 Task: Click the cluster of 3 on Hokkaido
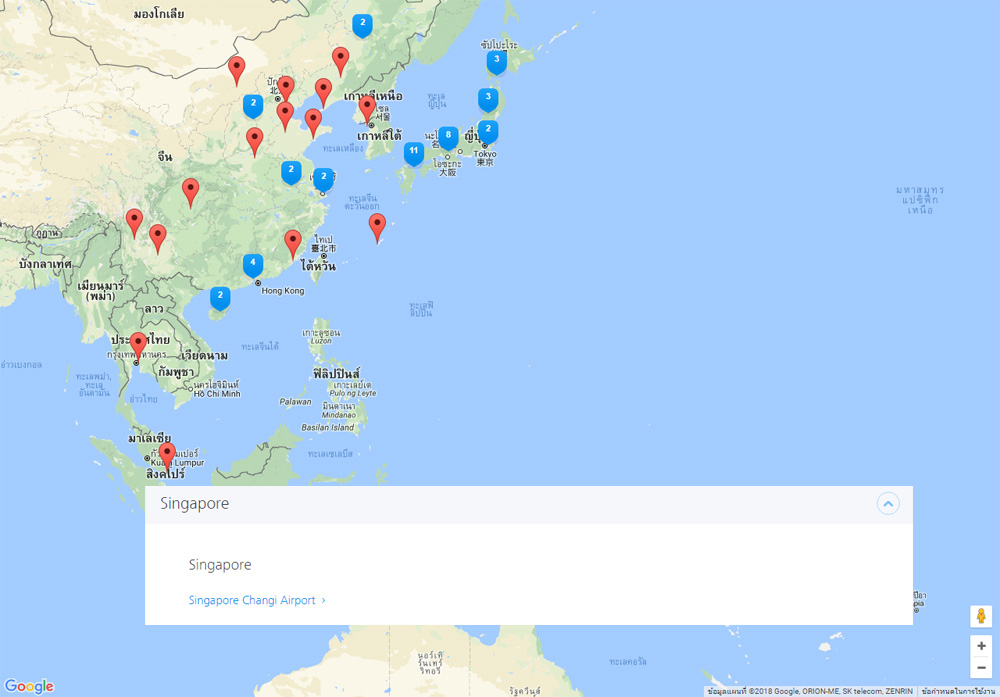coord(496,61)
